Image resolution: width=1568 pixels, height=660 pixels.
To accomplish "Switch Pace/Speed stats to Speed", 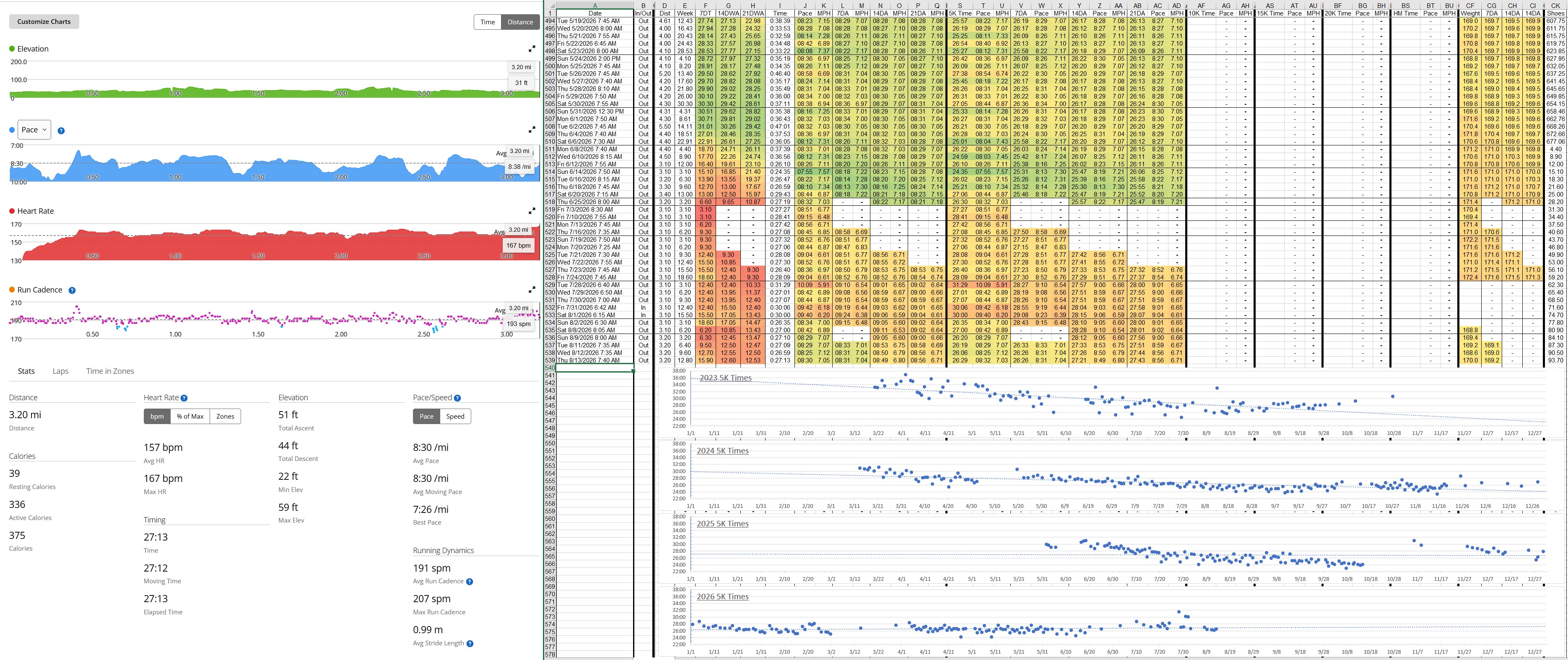I will coord(455,416).
